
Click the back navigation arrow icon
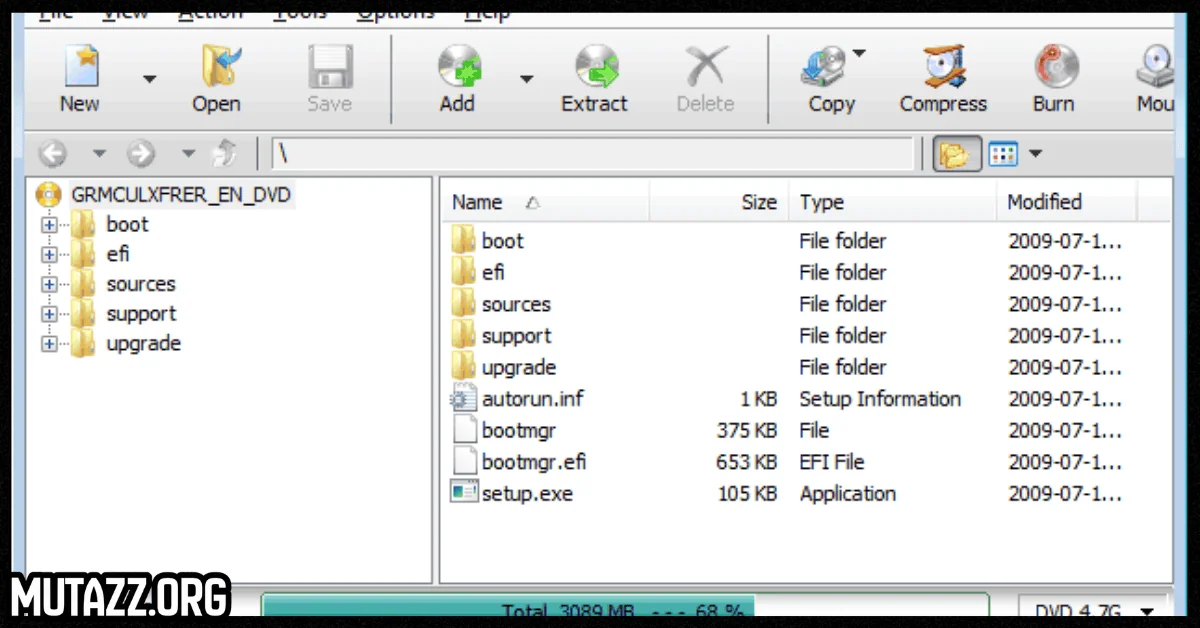point(52,154)
